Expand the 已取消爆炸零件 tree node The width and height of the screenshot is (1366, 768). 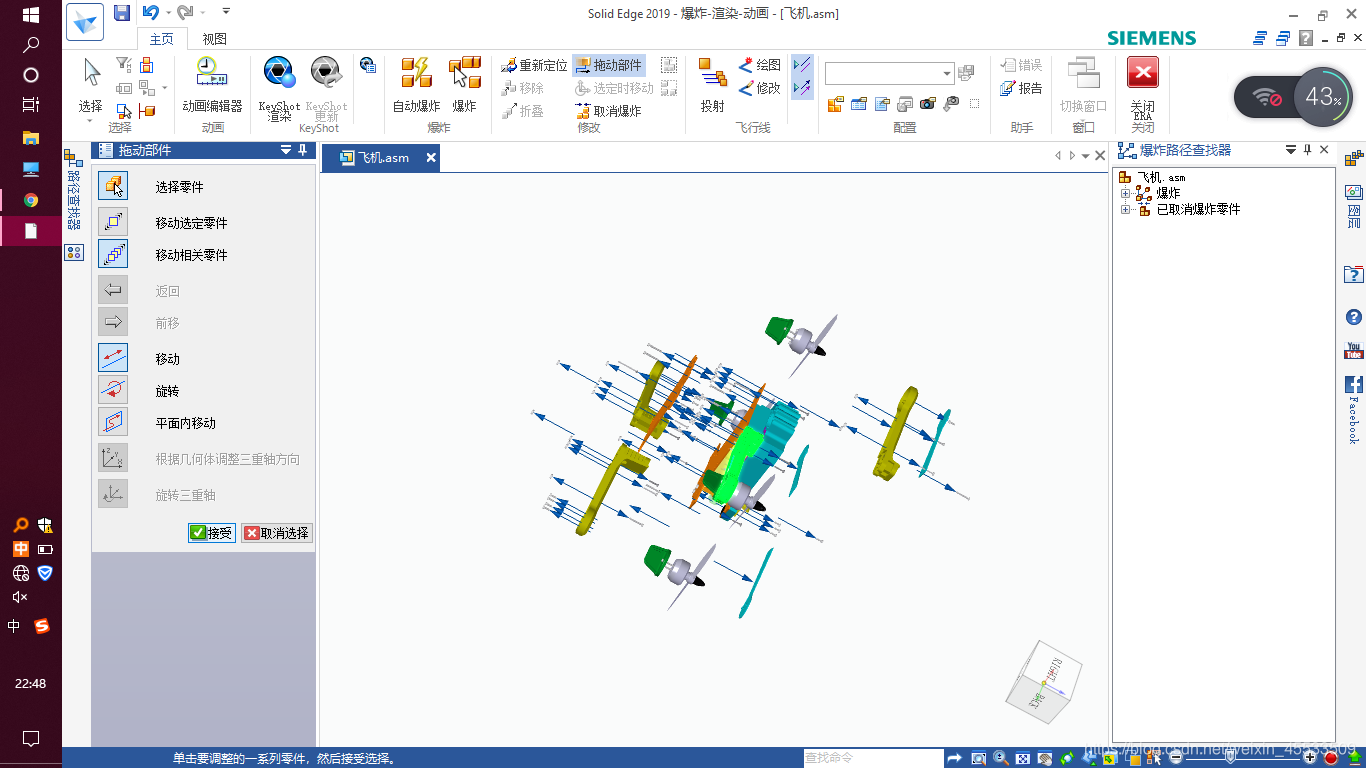coord(1125,209)
